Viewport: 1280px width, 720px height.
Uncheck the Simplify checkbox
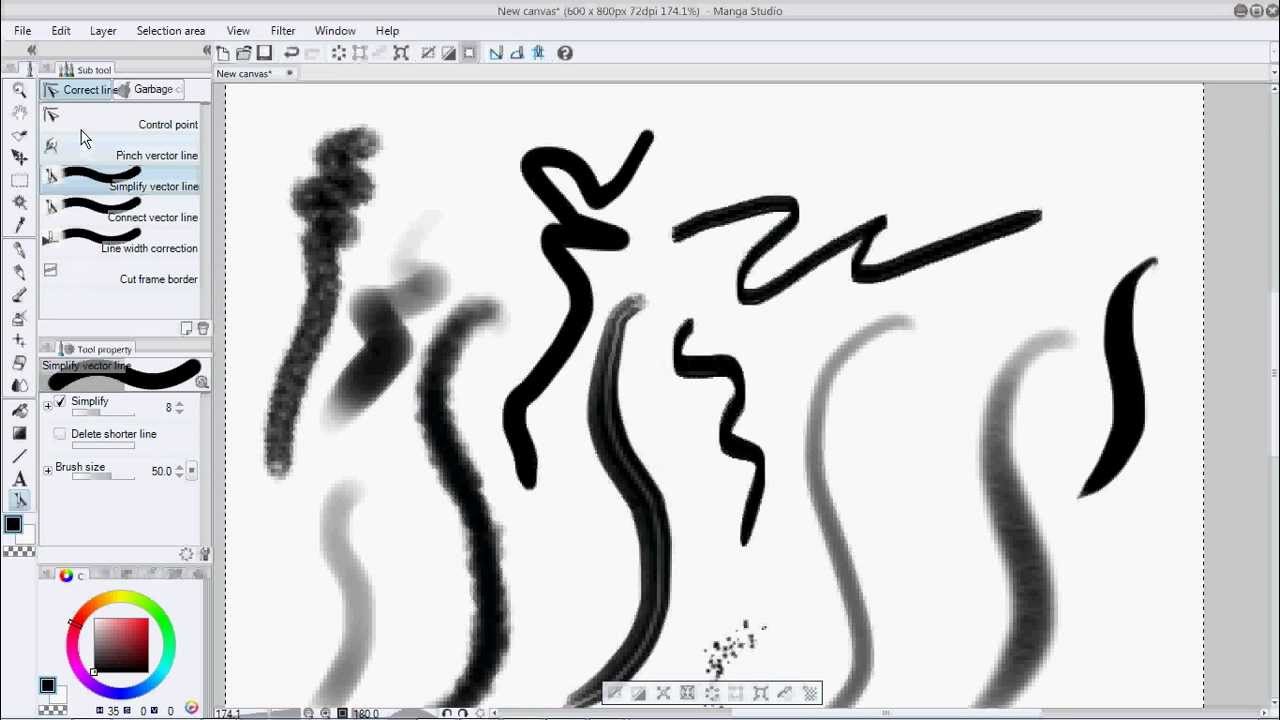(x=61, y=401)
